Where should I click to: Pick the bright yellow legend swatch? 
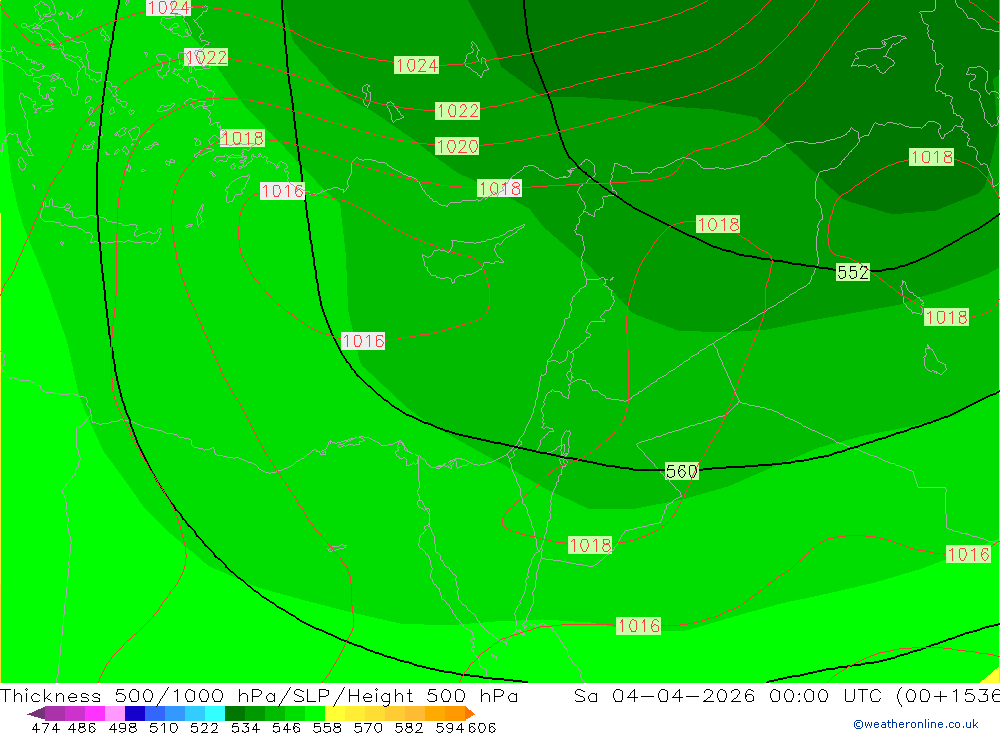335,713
